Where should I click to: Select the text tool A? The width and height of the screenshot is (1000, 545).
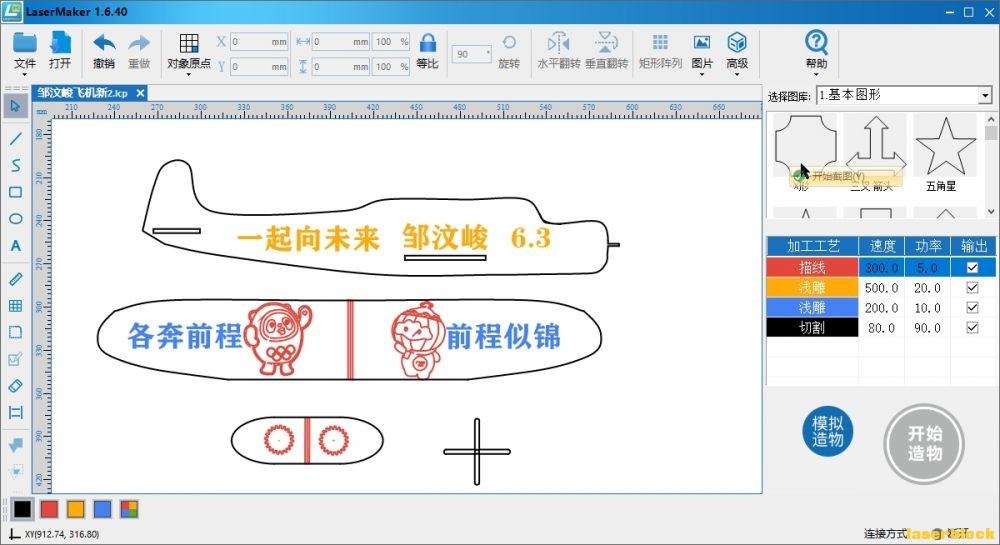tap(16, 245)
